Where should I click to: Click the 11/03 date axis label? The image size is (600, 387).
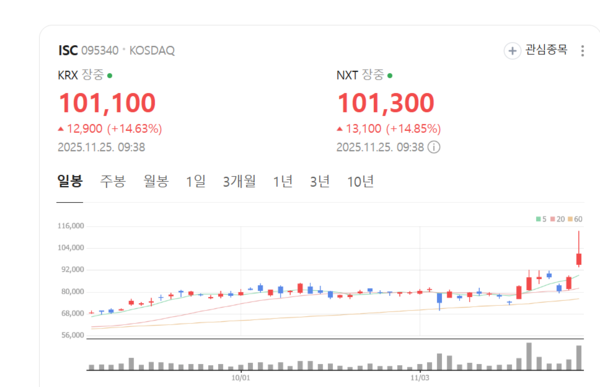[x=420, y=378]
